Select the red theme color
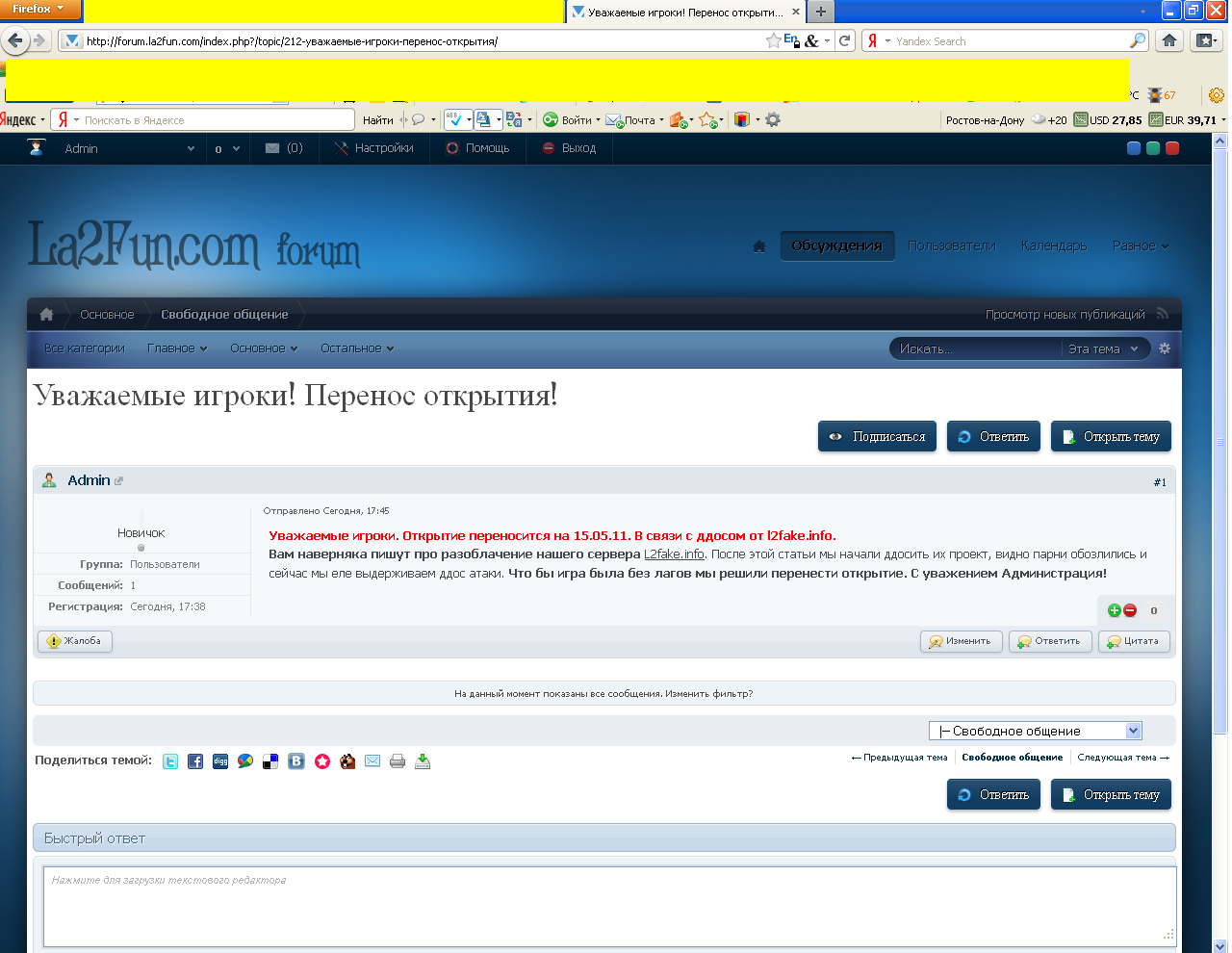This screenshot has width=1232, height=953. pos(1172,148)
